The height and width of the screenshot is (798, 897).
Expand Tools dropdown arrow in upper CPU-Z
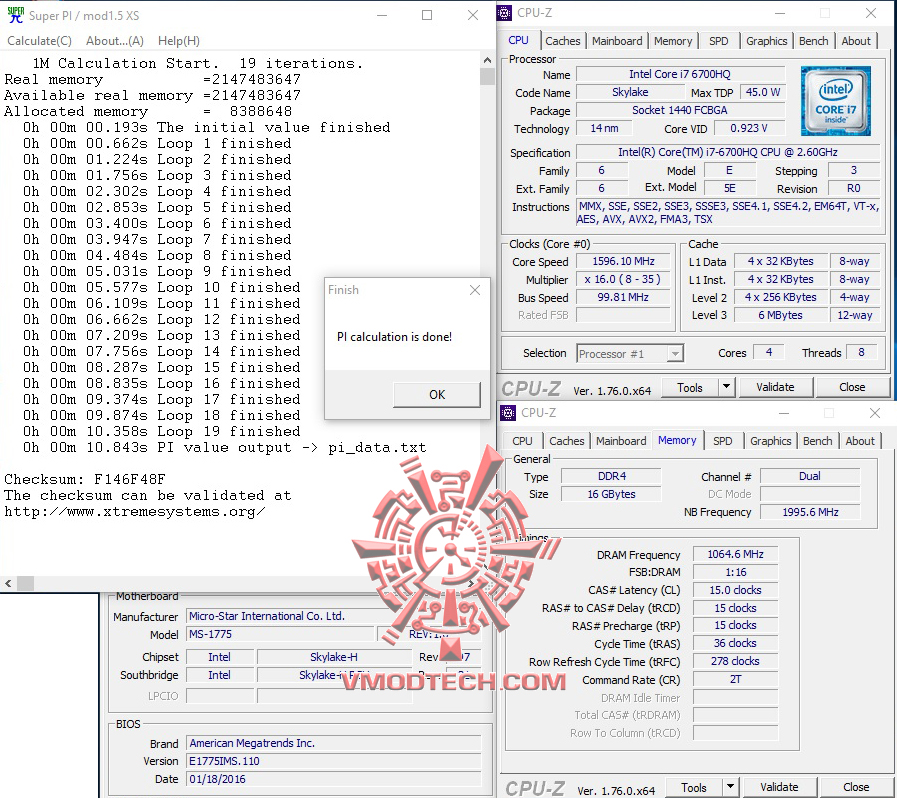point(726,388)
